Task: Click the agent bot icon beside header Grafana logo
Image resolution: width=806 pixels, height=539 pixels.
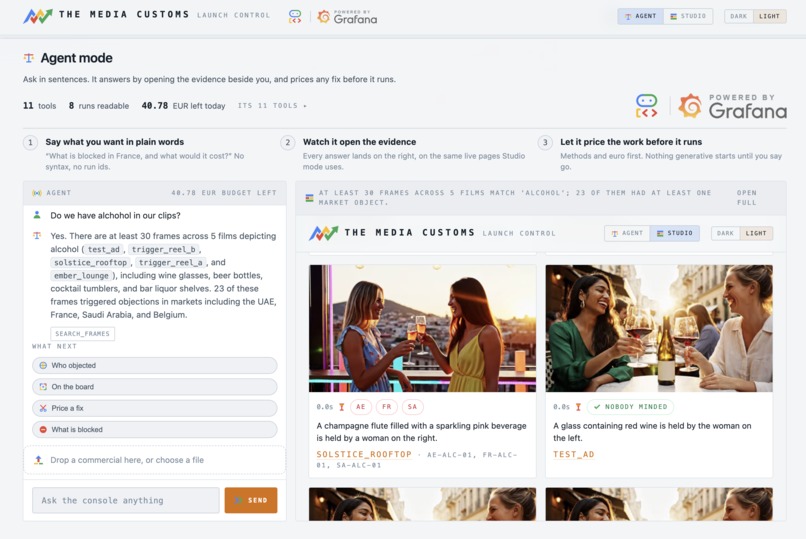Action: point(295,17)
